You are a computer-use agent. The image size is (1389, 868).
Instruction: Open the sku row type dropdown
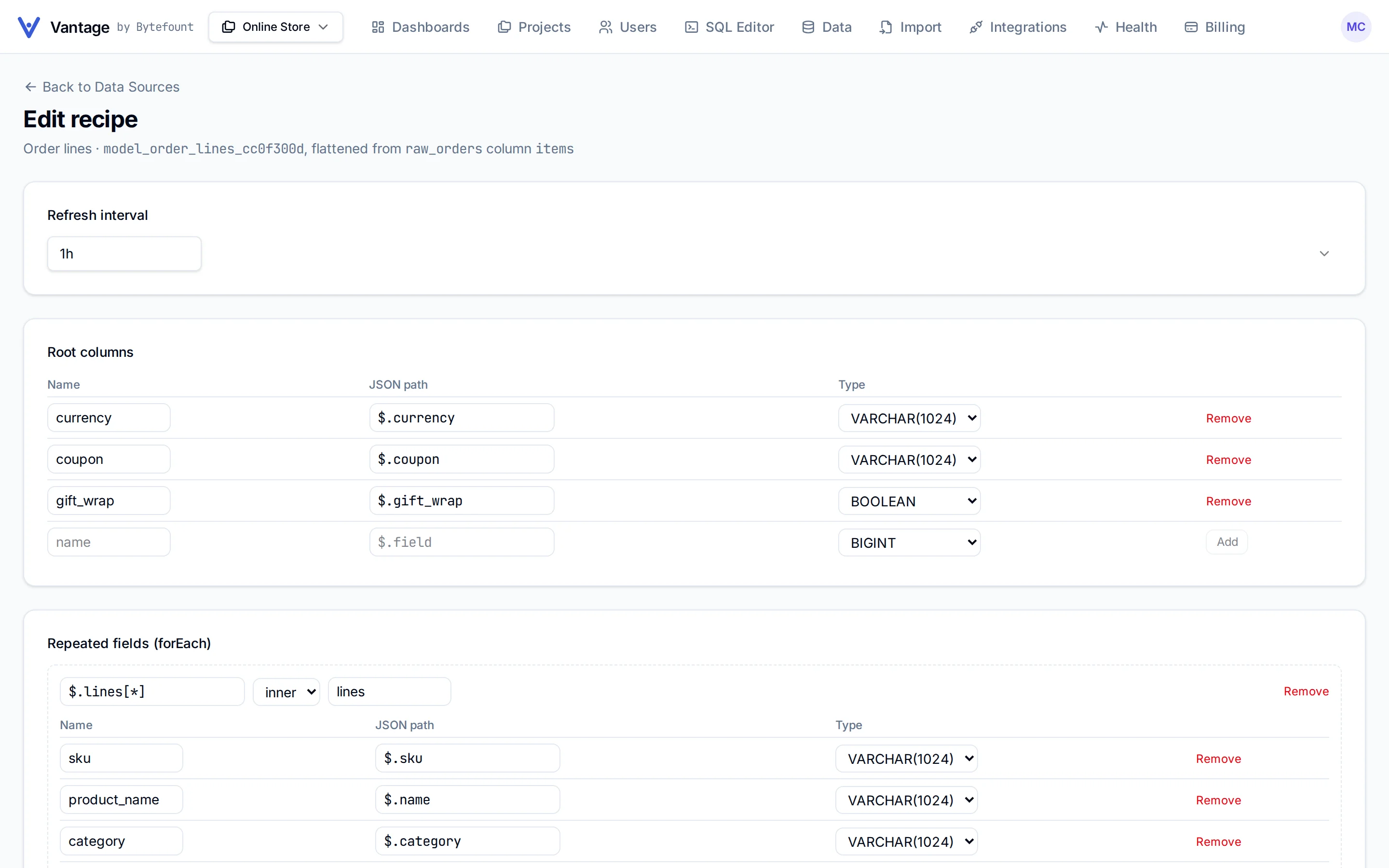pos(906,759)
